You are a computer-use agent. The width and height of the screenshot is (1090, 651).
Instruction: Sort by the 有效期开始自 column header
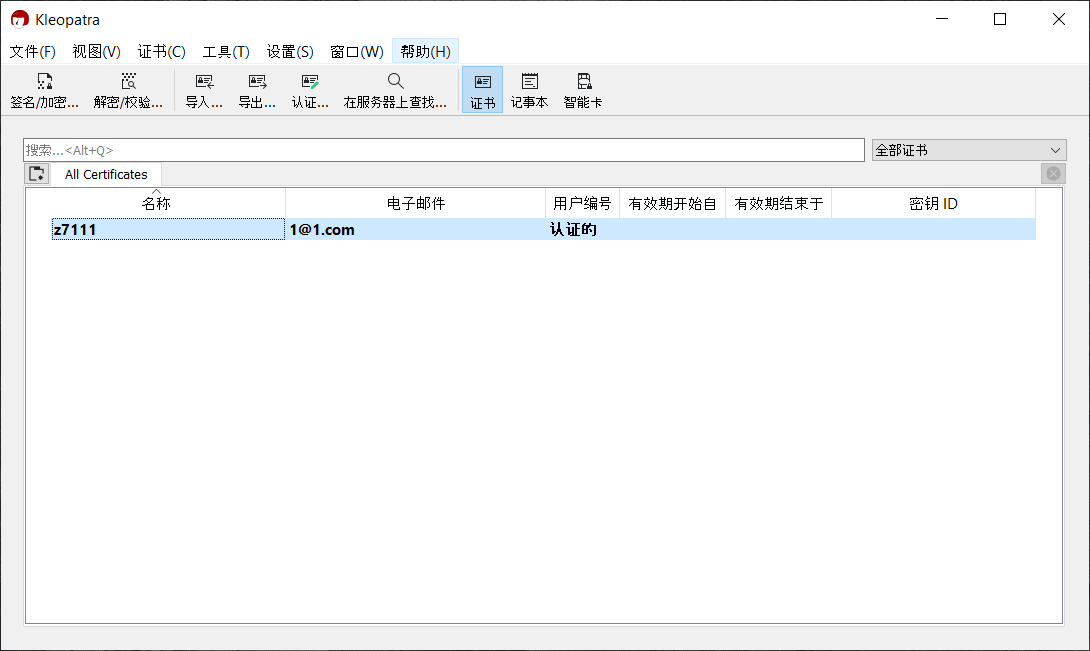pyautogui.click(x=672, y=203)
